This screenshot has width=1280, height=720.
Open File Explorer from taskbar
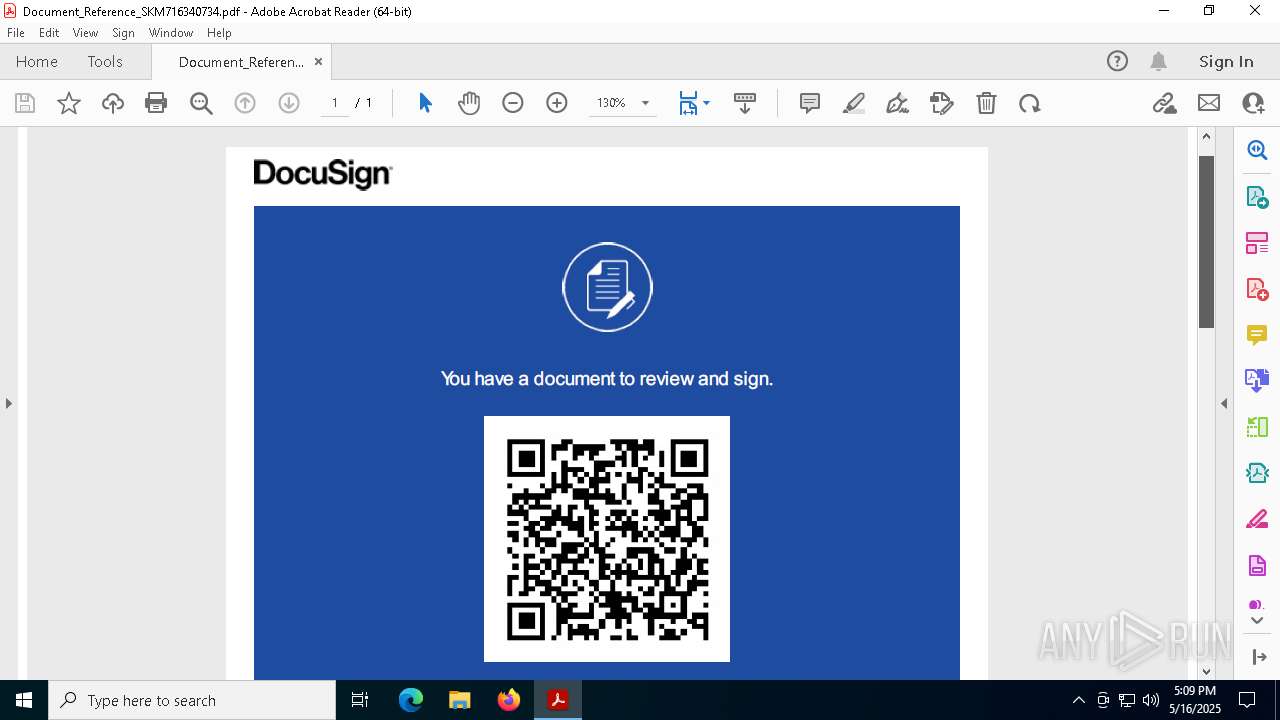click(x=459, y=700)
